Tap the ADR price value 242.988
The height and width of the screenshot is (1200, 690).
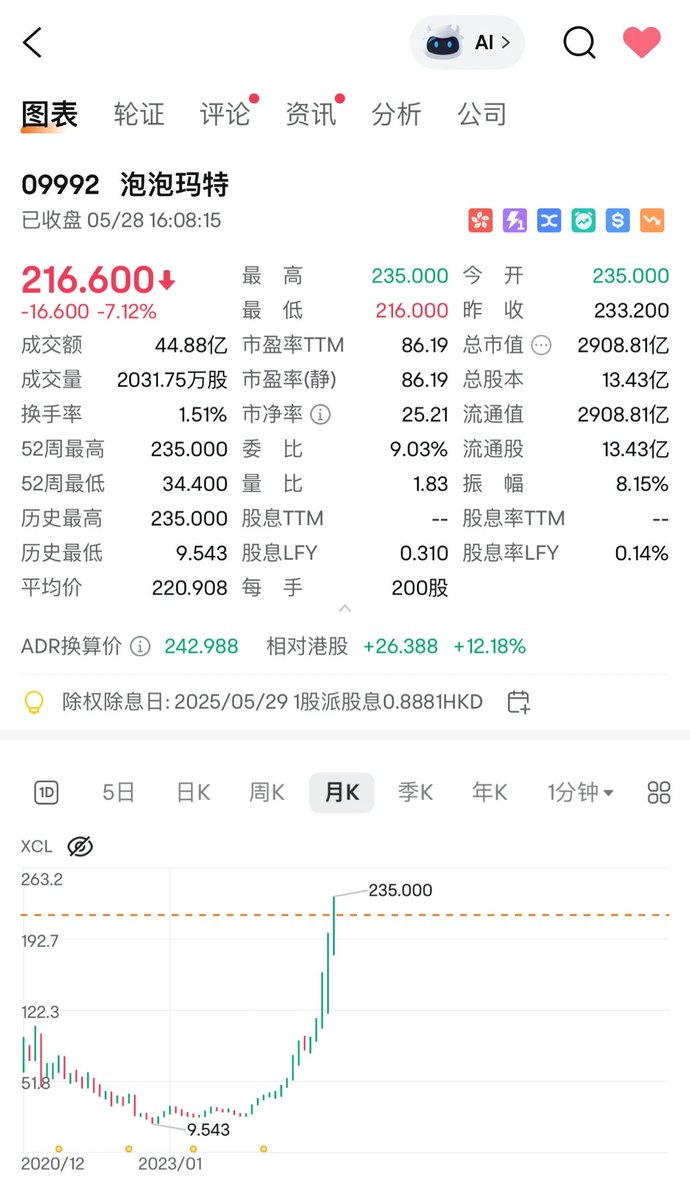click(x=201, y=646)
